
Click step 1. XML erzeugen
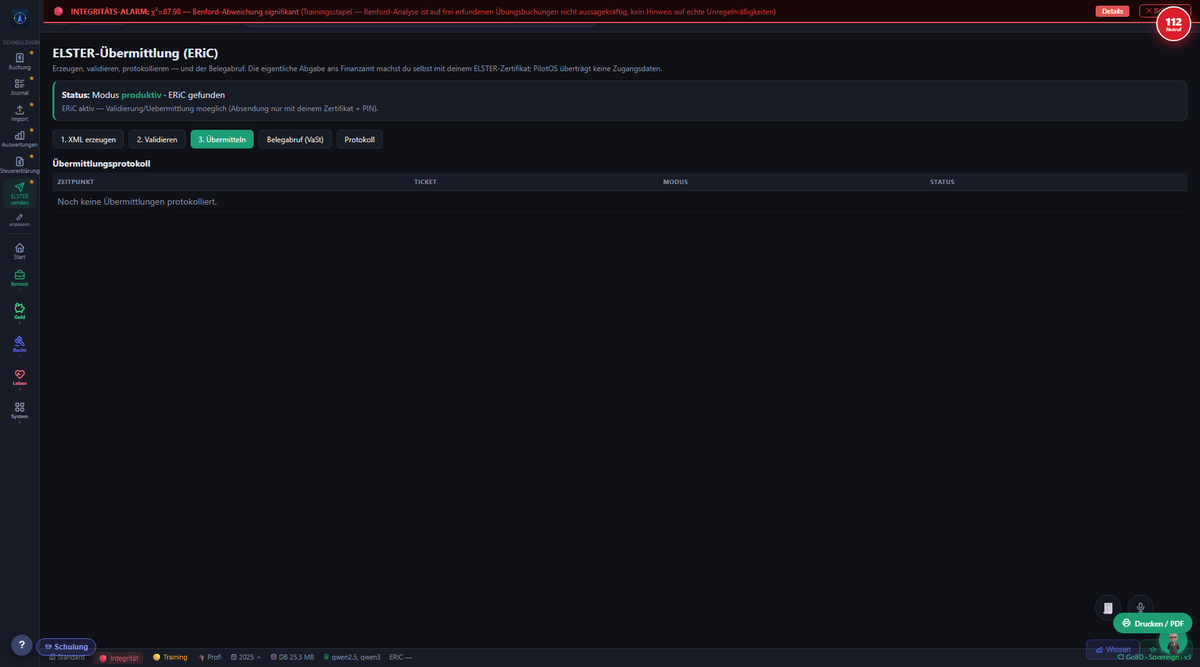pos(88,140)
